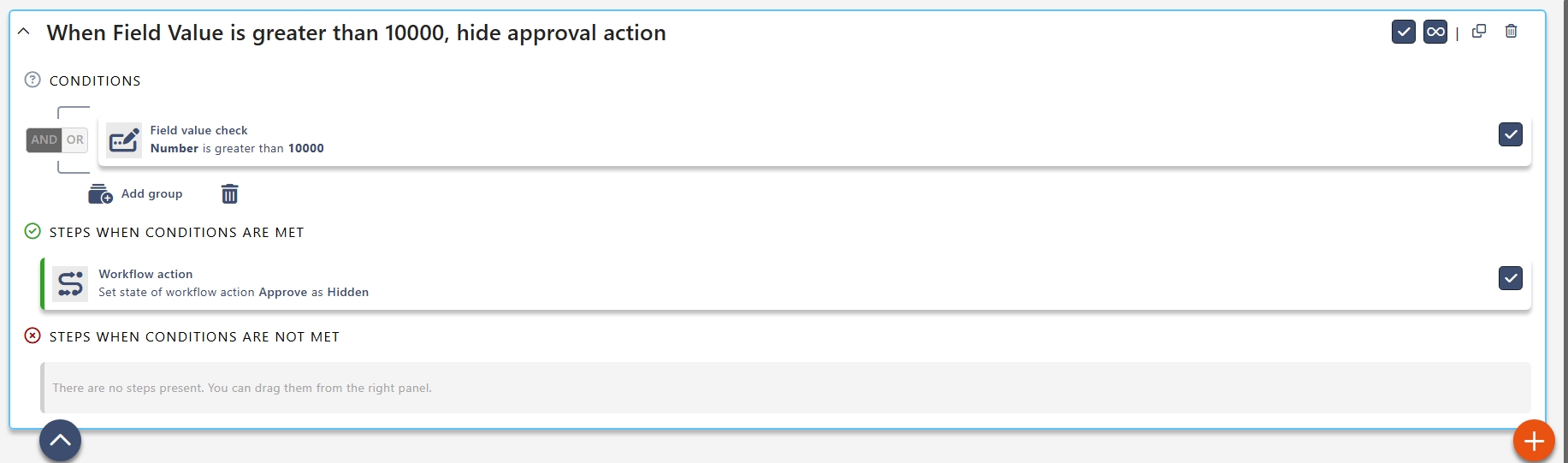The height and width of the screenshot is (463, 1568).
Task: Delete the rule with header trash icon
Action: click(1512, 32)
